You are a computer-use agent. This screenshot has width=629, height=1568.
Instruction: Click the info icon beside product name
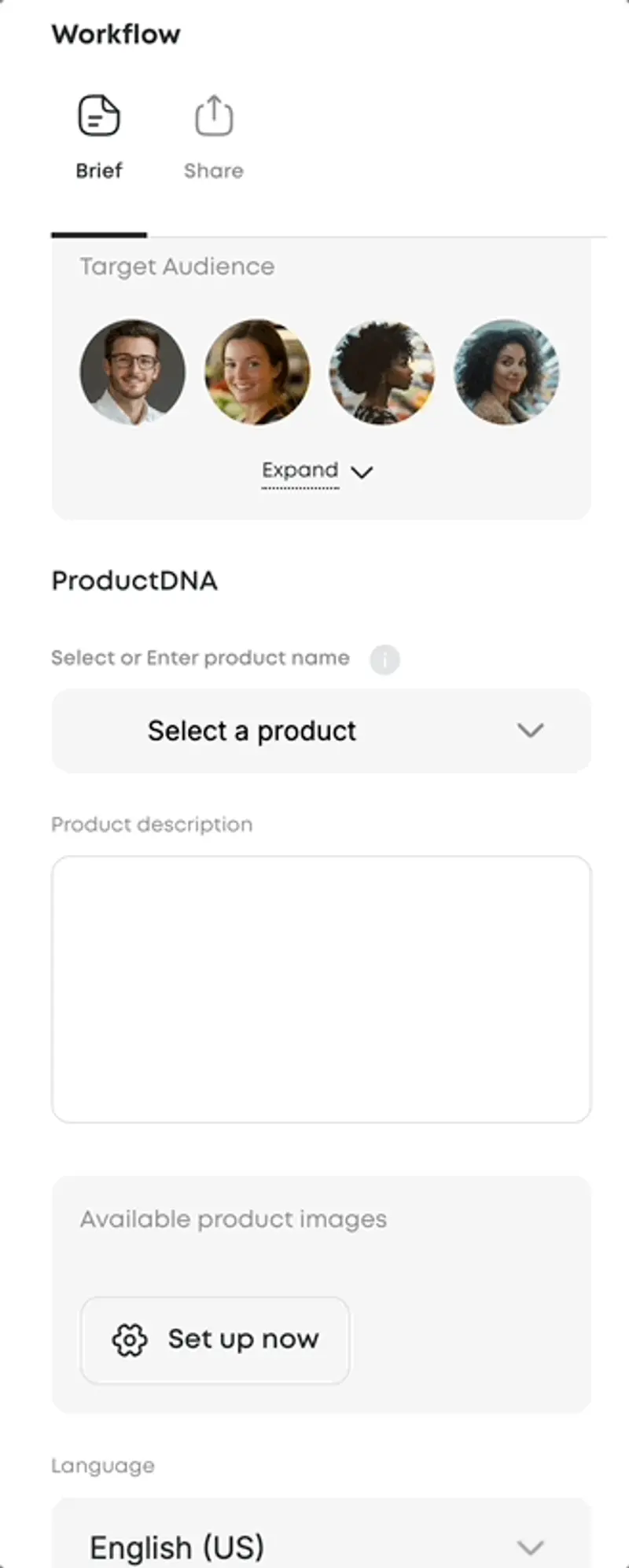[384, 659]
